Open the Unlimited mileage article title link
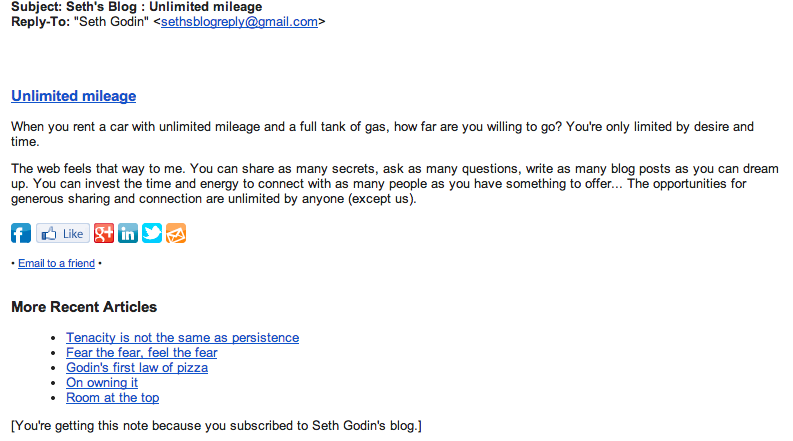793x441 pixels. (x=74, y=96)
